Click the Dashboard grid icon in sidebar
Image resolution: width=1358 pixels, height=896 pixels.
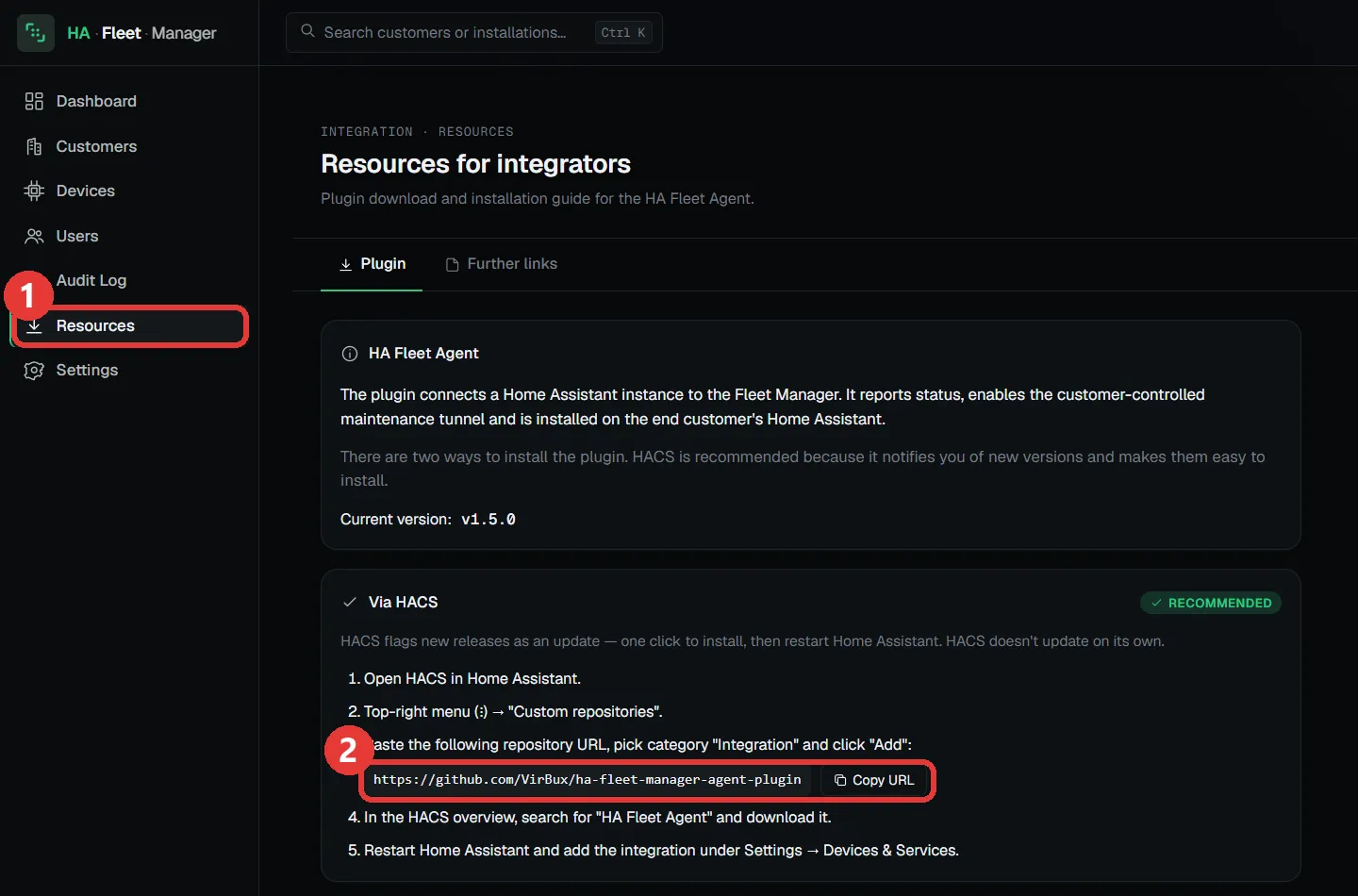[x=34, y=101]
